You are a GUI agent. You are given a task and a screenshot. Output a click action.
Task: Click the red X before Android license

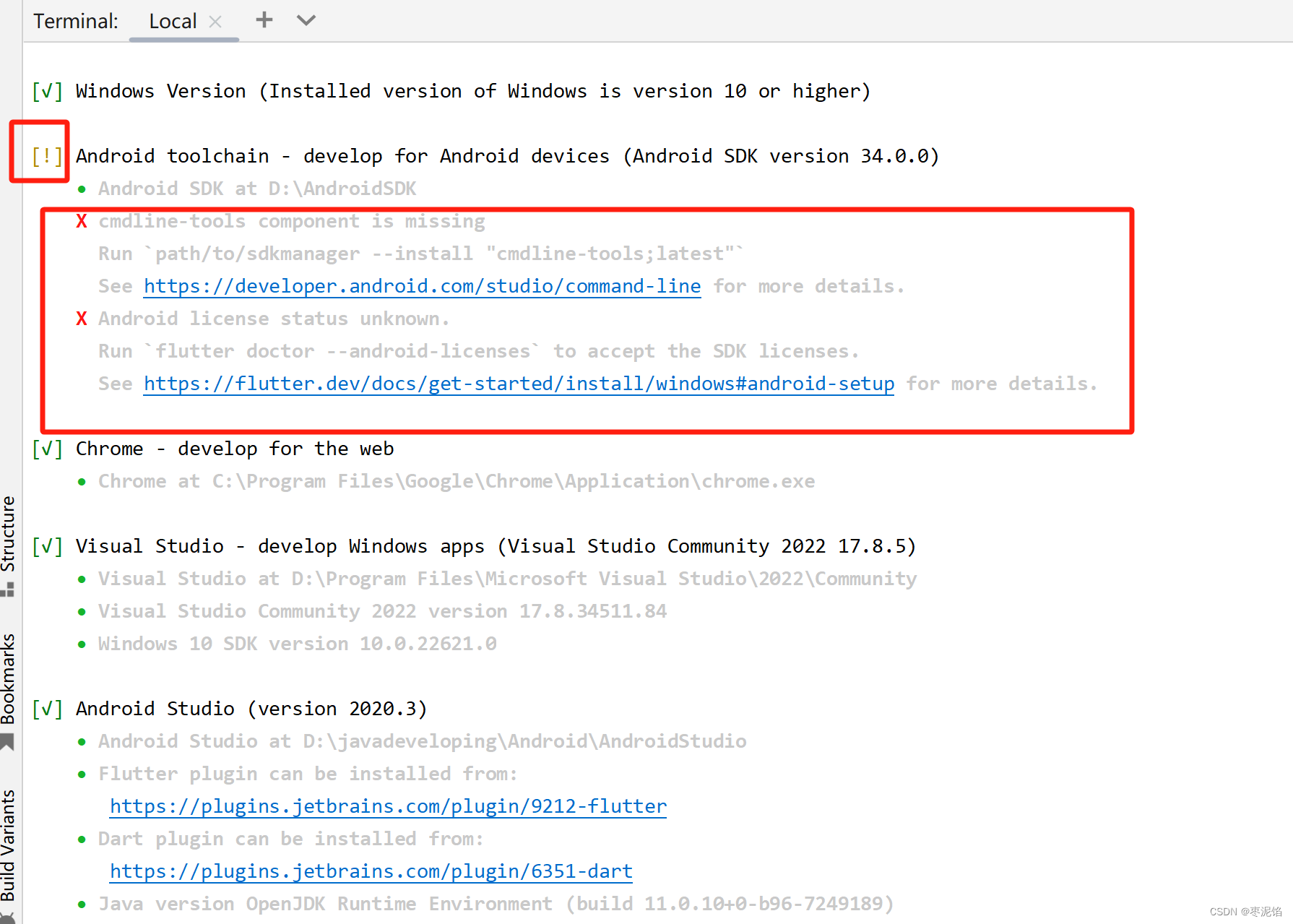click(x=82, y=319)
